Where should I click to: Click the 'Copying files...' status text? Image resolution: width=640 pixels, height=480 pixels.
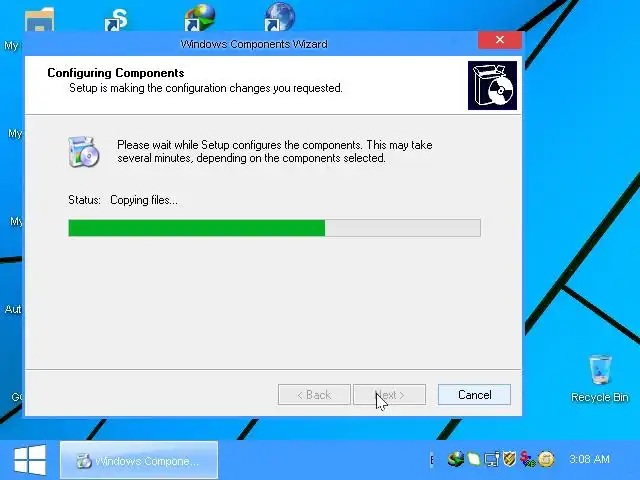[x=144, y=200]
